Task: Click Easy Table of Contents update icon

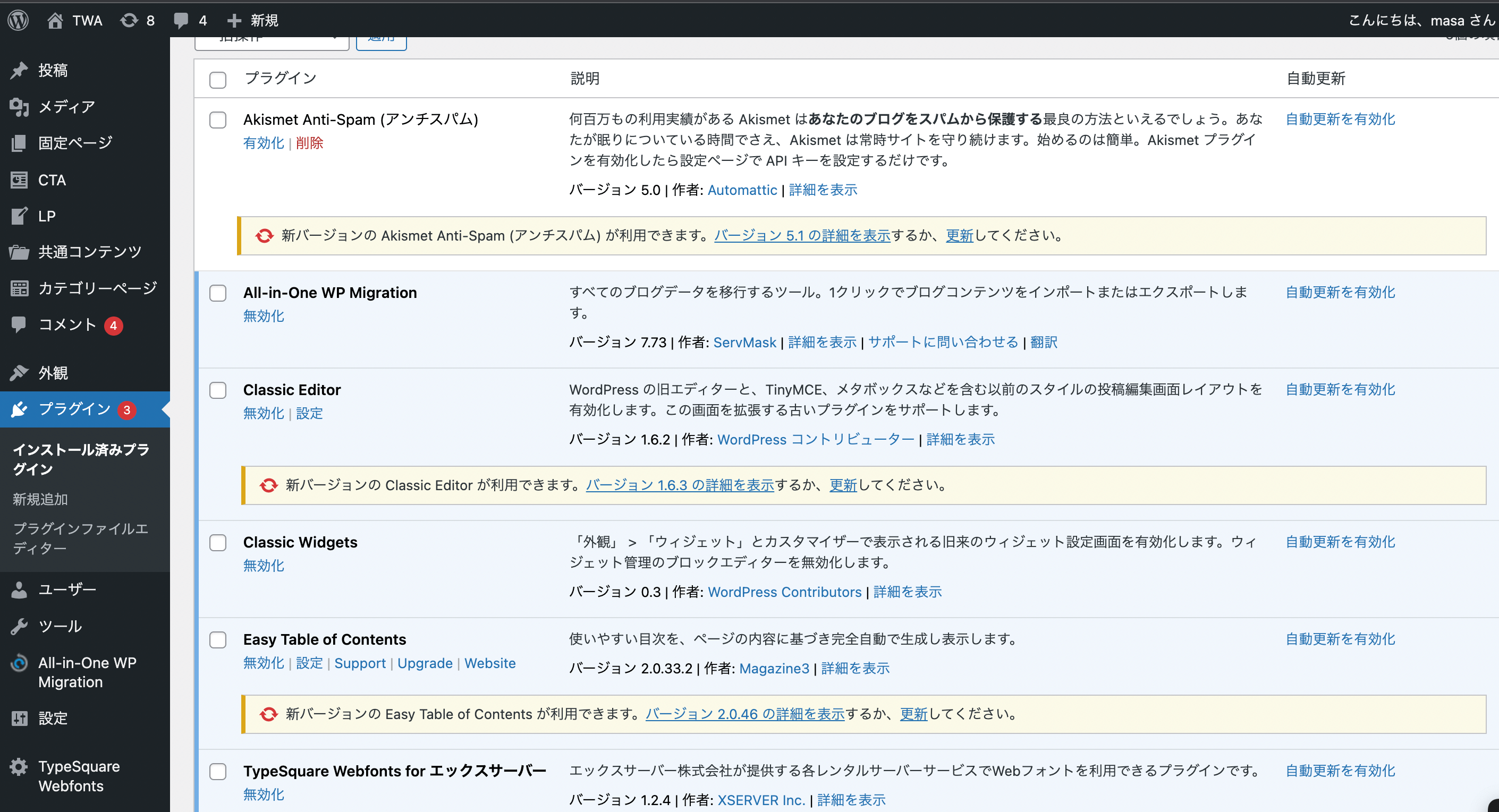Action: click(x=268, y=714)
